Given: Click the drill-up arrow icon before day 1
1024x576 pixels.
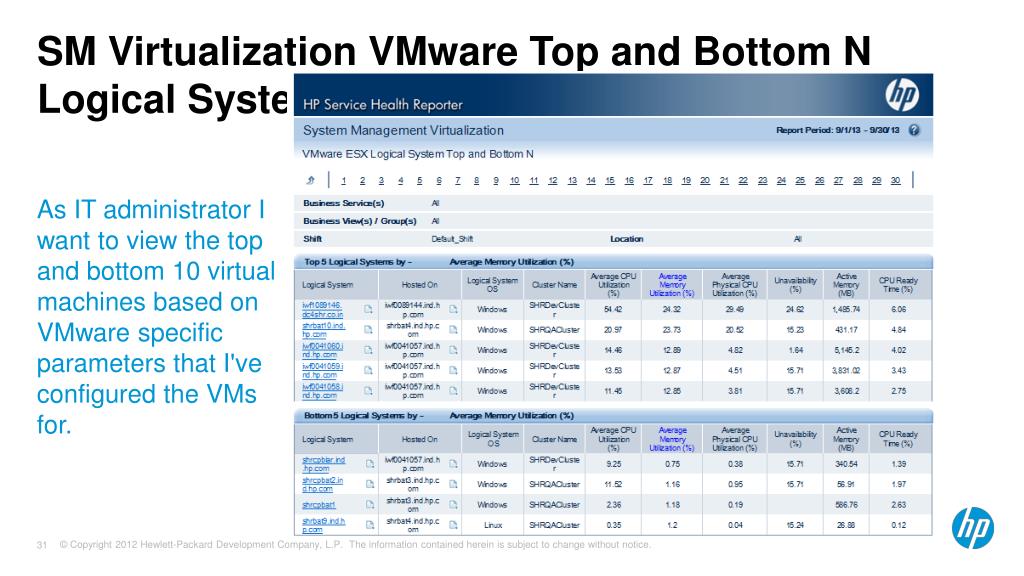Looking at the screenshot, I should [311, 180].
